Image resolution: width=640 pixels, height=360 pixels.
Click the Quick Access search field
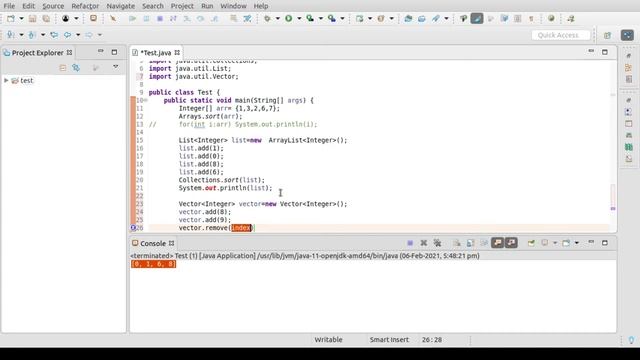561,35
